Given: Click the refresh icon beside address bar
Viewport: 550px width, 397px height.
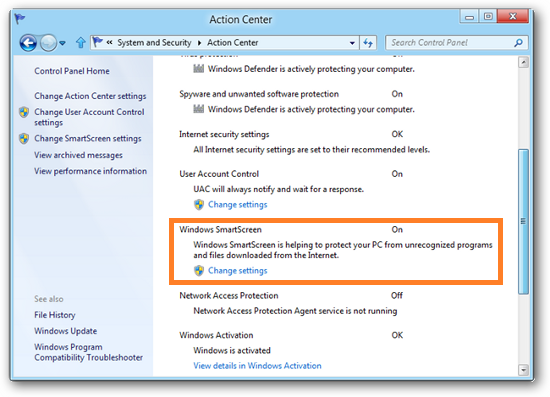Looking at the screenshot, I should tap(368, 43).
